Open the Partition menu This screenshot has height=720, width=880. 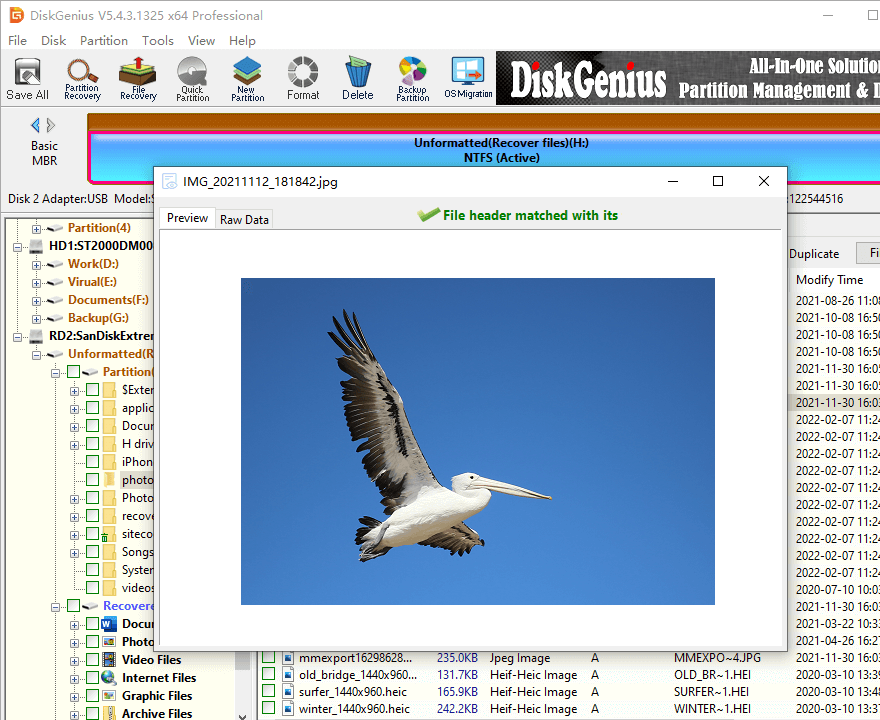104,41
